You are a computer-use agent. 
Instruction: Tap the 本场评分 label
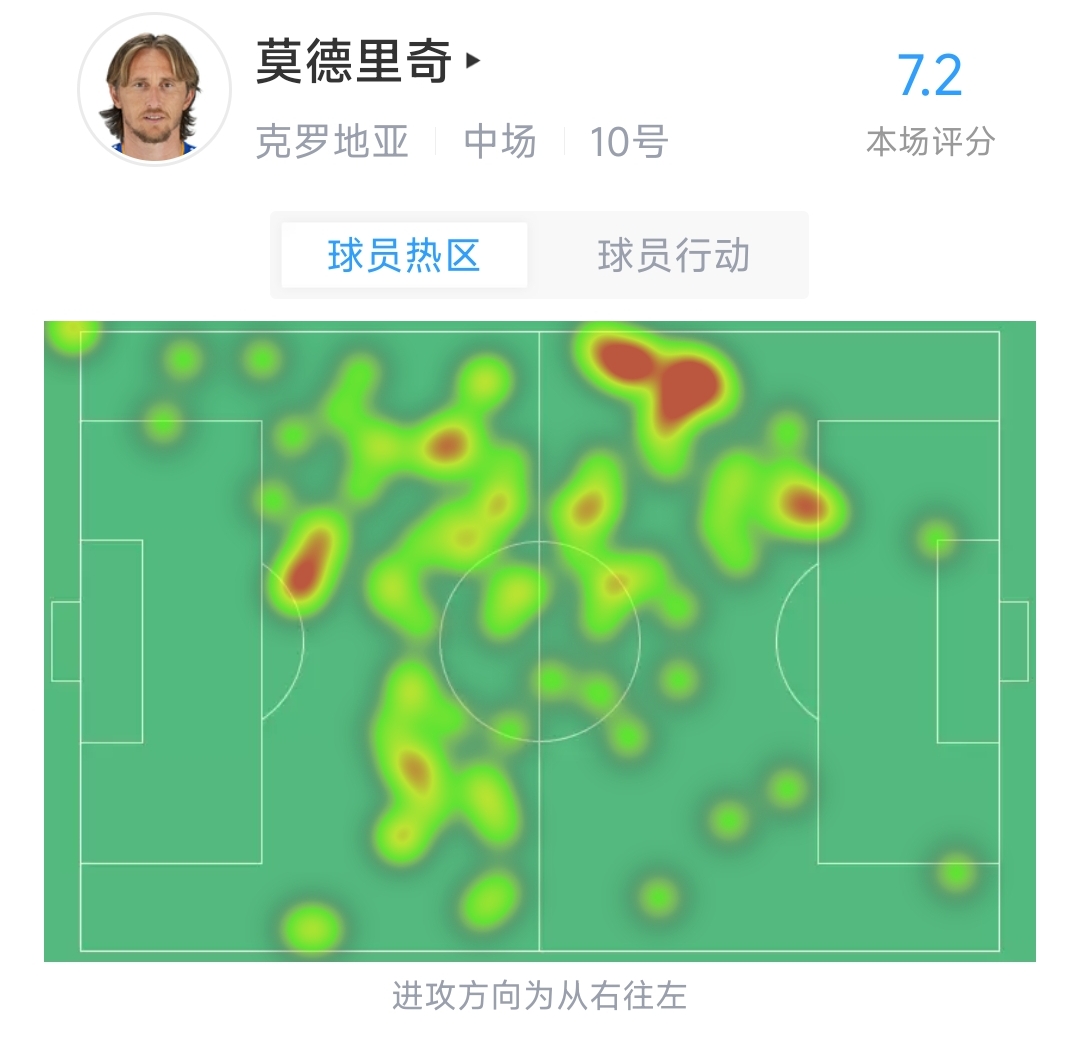click(930, 142)
